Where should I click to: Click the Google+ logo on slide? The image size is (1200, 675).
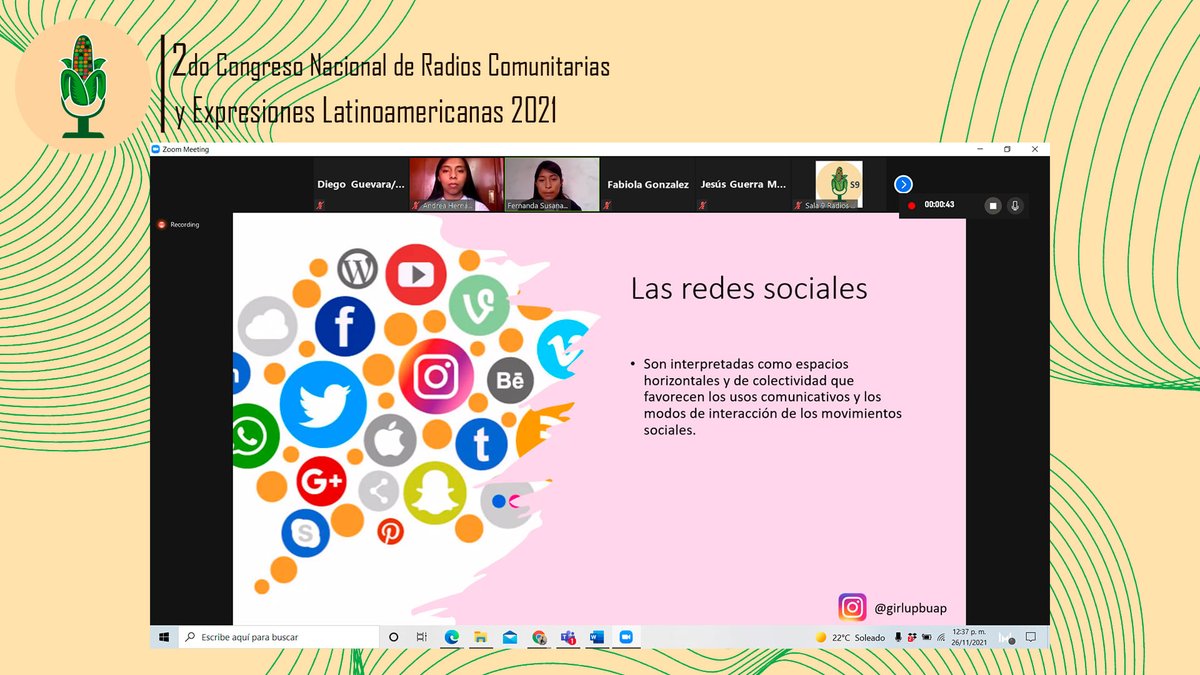(x=321, y=481)
